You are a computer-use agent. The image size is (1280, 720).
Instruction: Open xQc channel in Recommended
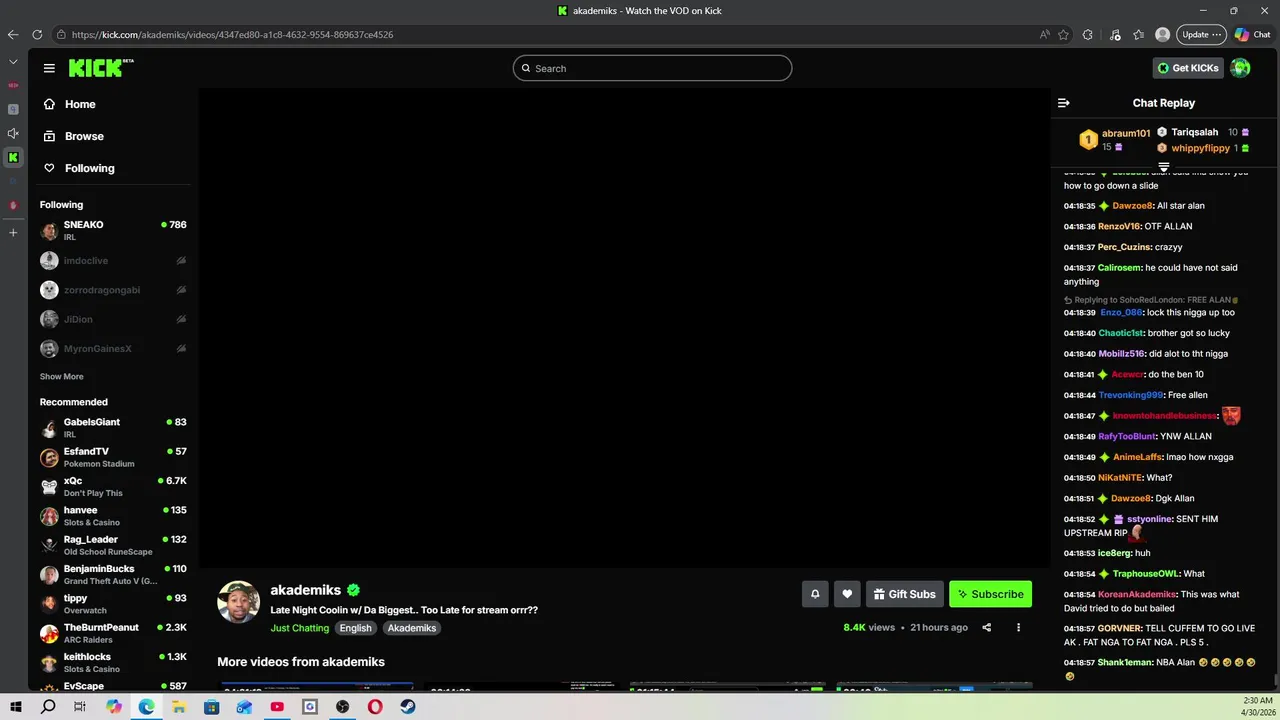tap(113, 486)
